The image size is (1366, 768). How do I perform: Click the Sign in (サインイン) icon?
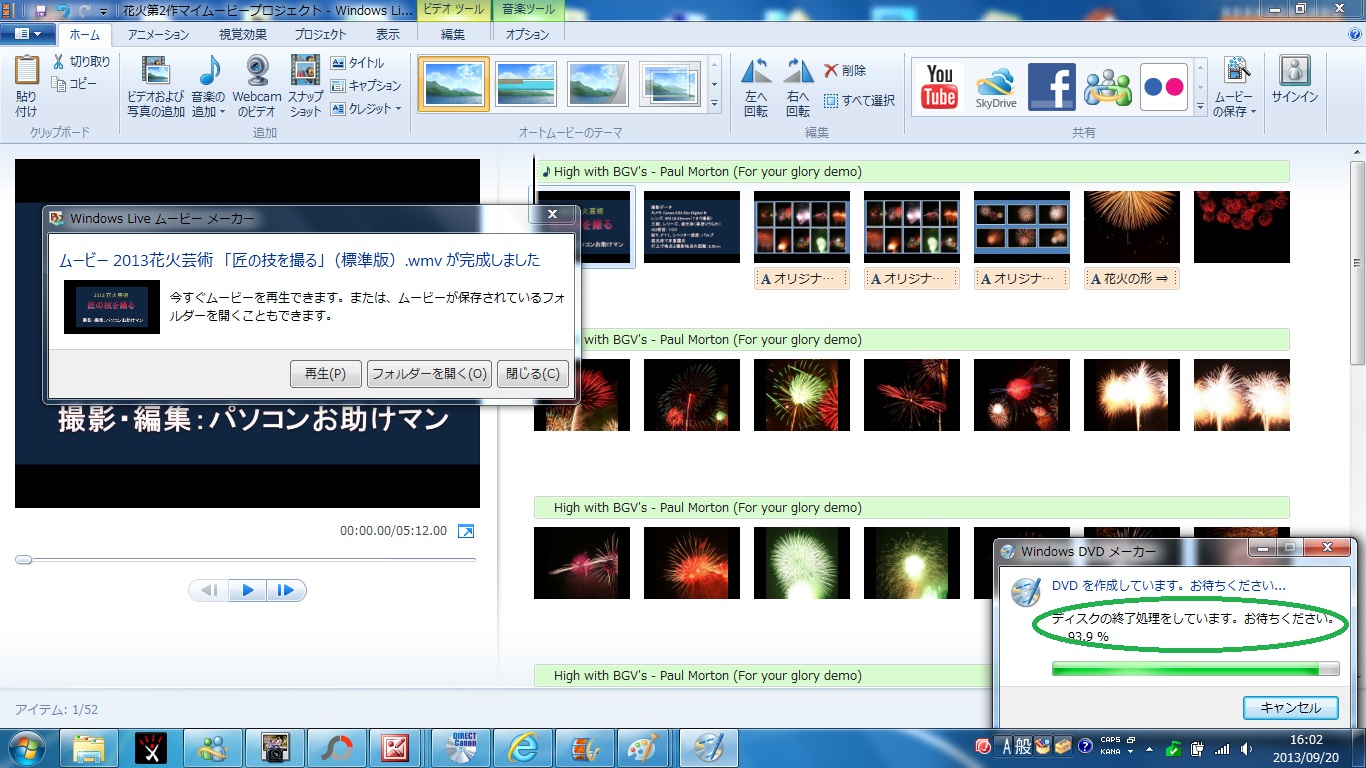pyautogui.click(x=1295, y=70)
